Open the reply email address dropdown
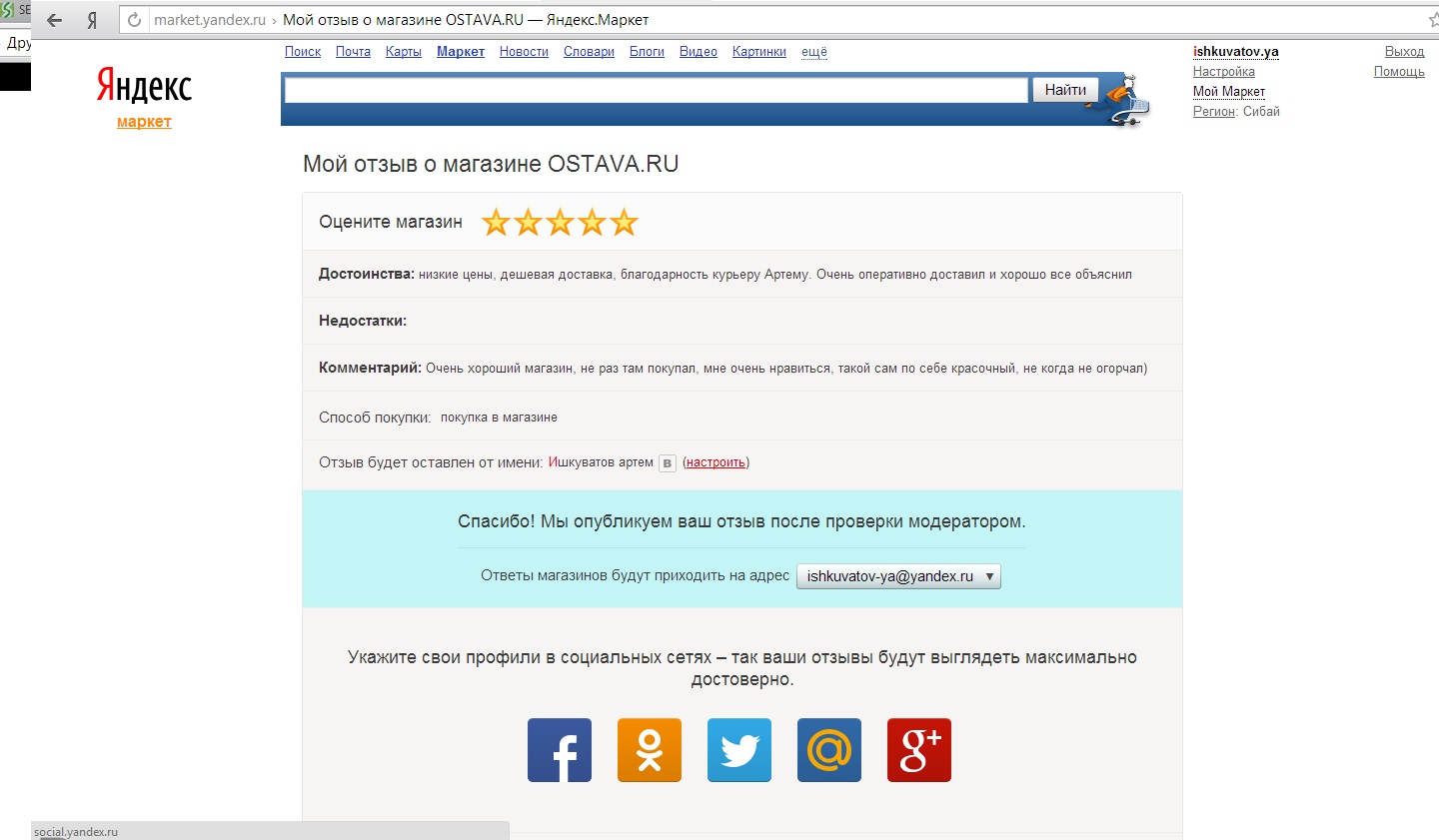This screenshot has width=1439, height=840. click(898, 576)
